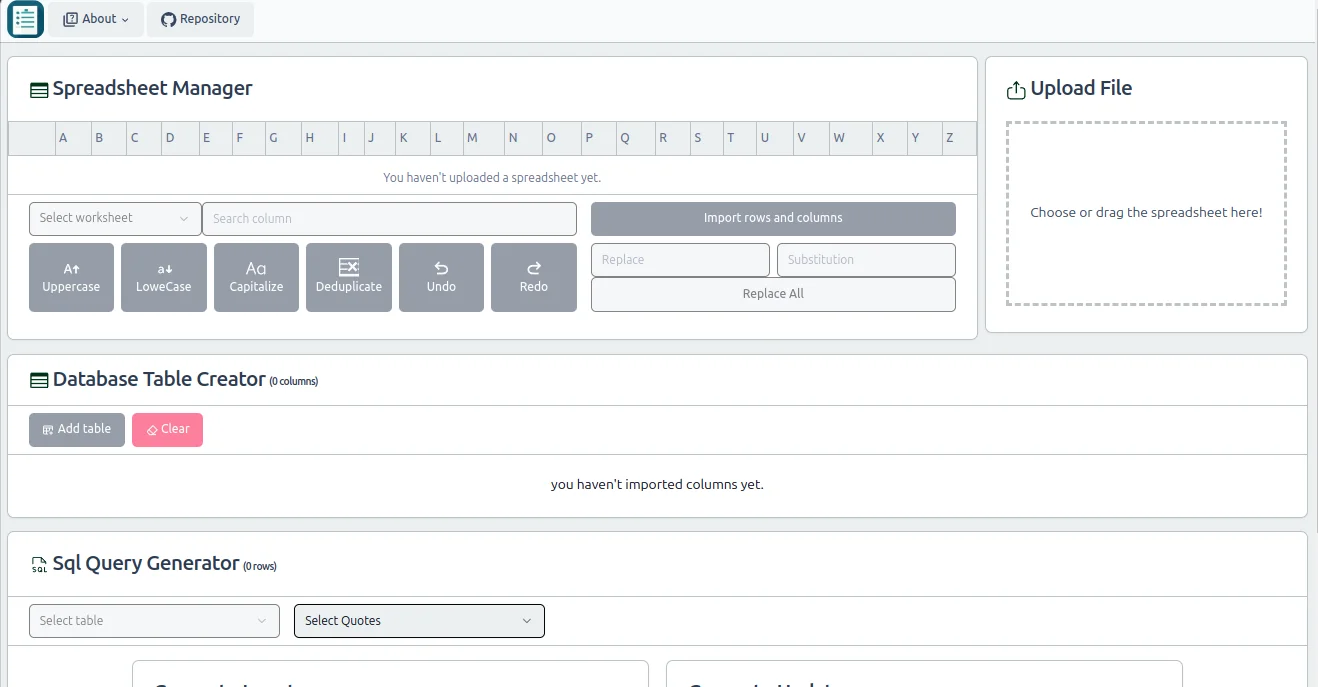Image resolution: width=1318 pixels, height=687 pixels.
Task: Expand the Select worksheet dropdown
Action: pos(115,218)
